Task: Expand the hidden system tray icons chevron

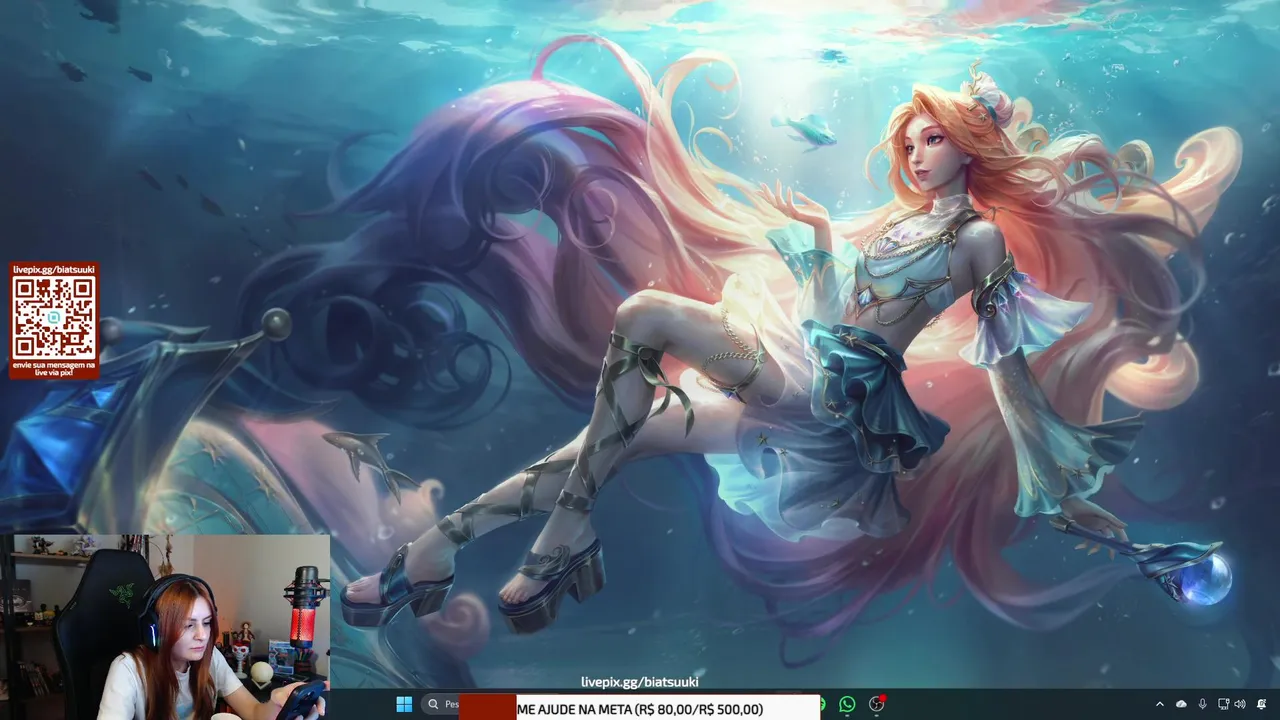Action: tap(1160, 704)
